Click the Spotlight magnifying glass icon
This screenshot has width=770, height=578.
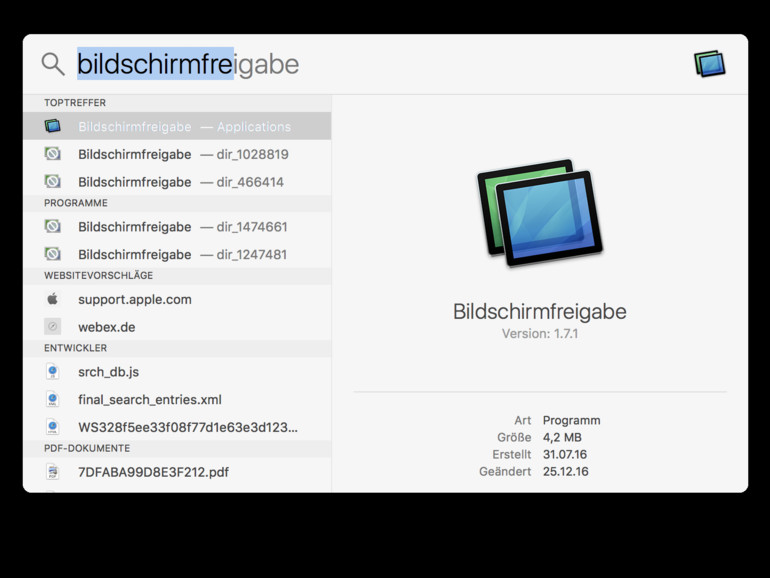coord(53,64)
